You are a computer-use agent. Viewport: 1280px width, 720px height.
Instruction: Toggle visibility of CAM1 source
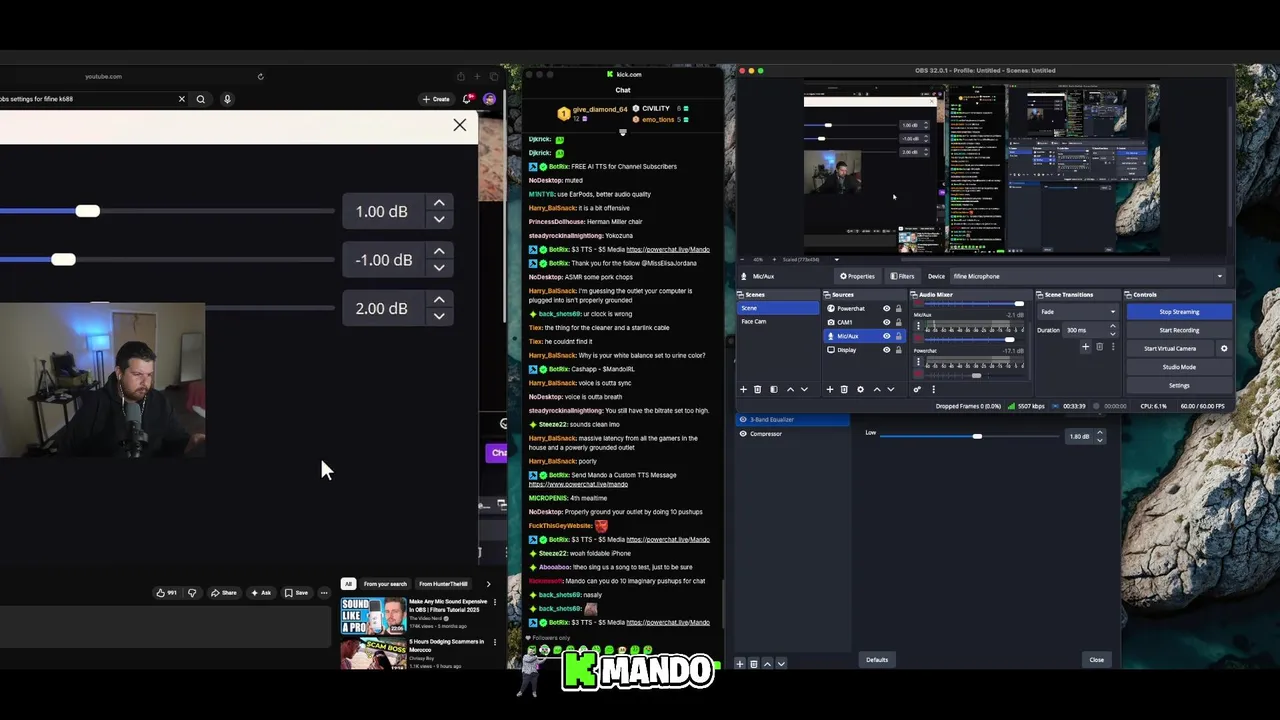click(x=886, y=322)
